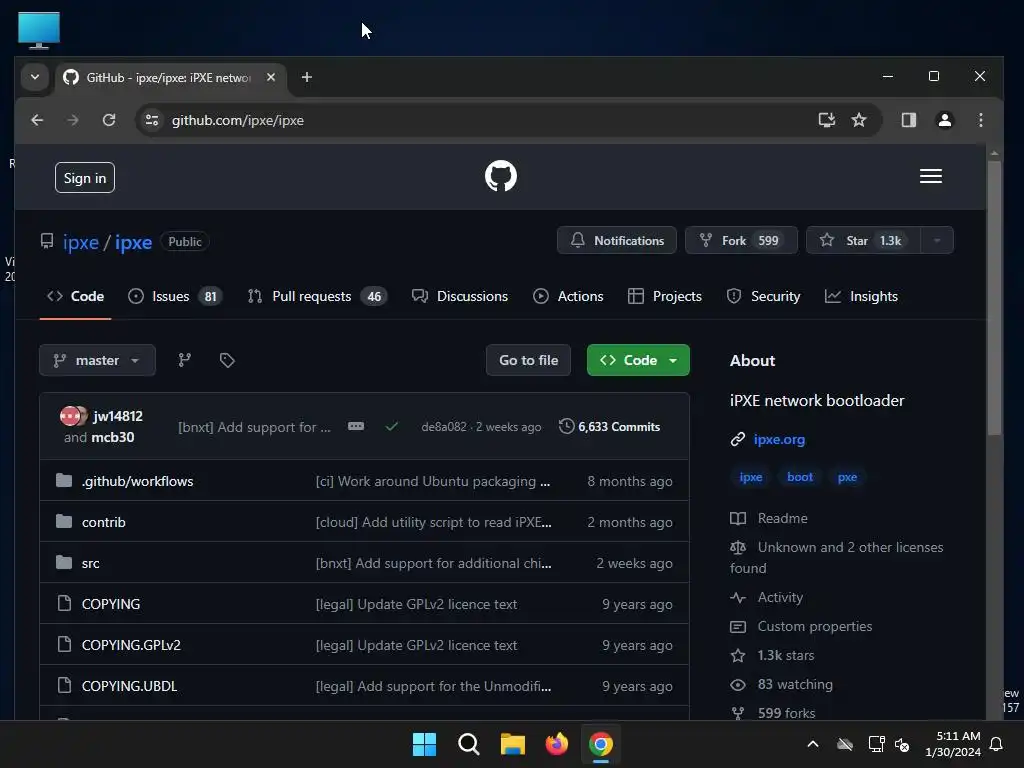The height and width of the screenshot is (768, 1024).
Task: Open Chrome tab search chevron
Action: click(x=35, y=77)
